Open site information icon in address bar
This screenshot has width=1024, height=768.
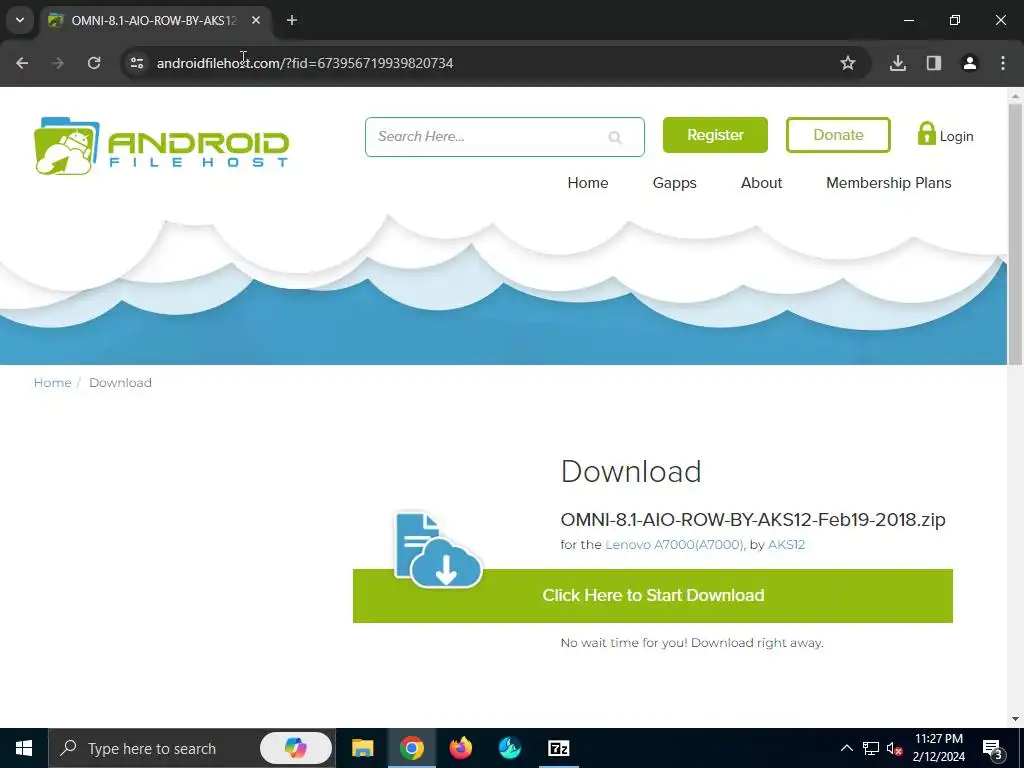[x=136, y=63]
